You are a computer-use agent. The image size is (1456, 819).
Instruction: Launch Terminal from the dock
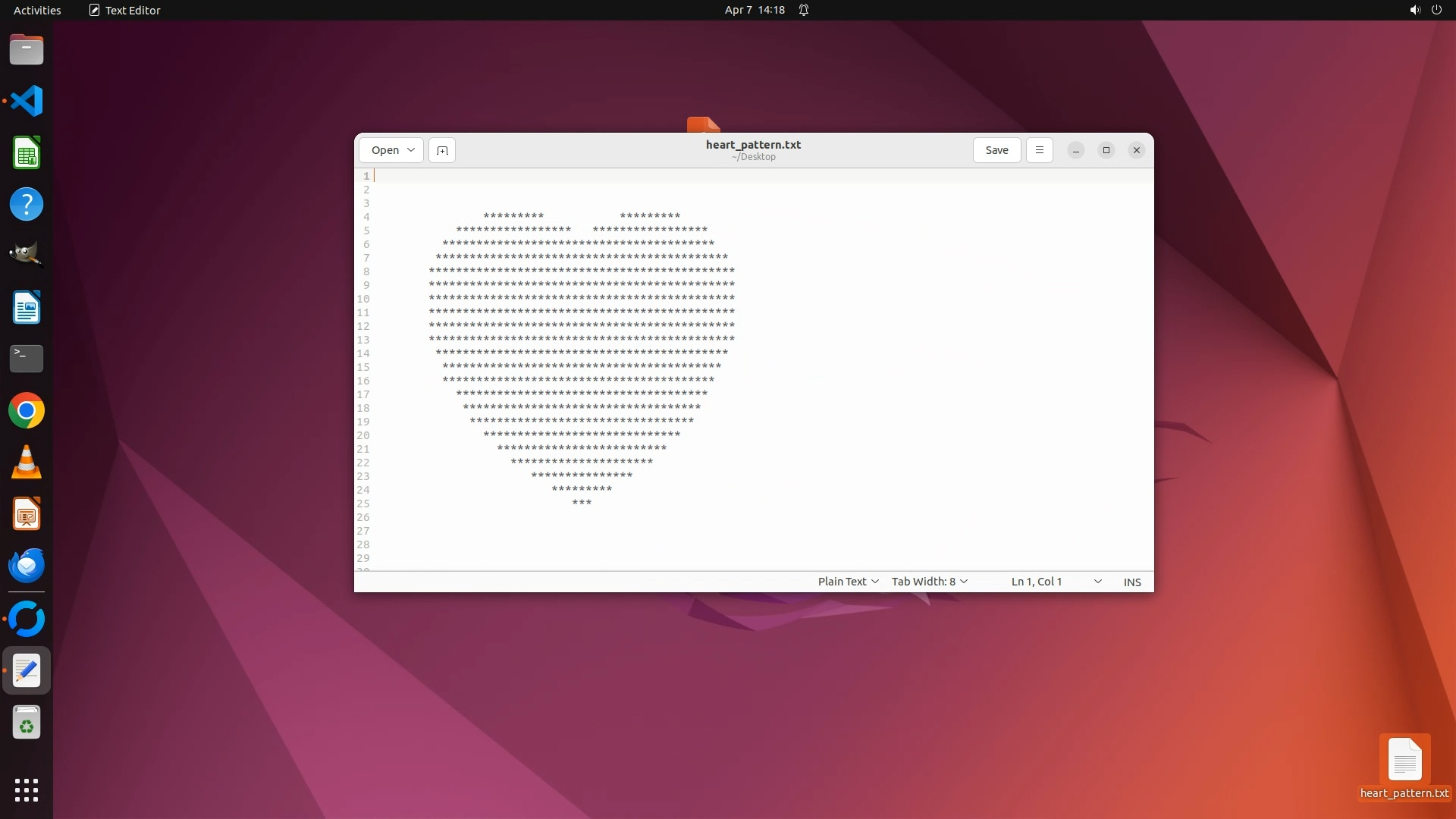pos(27,358)
